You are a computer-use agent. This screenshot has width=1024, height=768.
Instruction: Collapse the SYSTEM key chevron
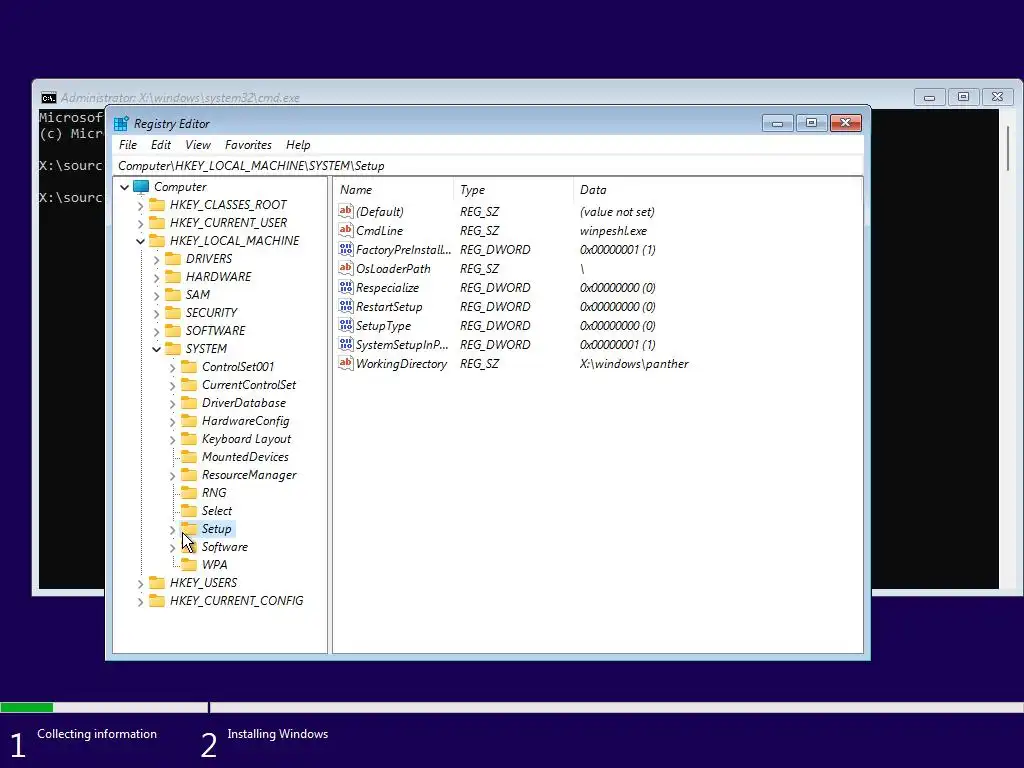point(156,349)
